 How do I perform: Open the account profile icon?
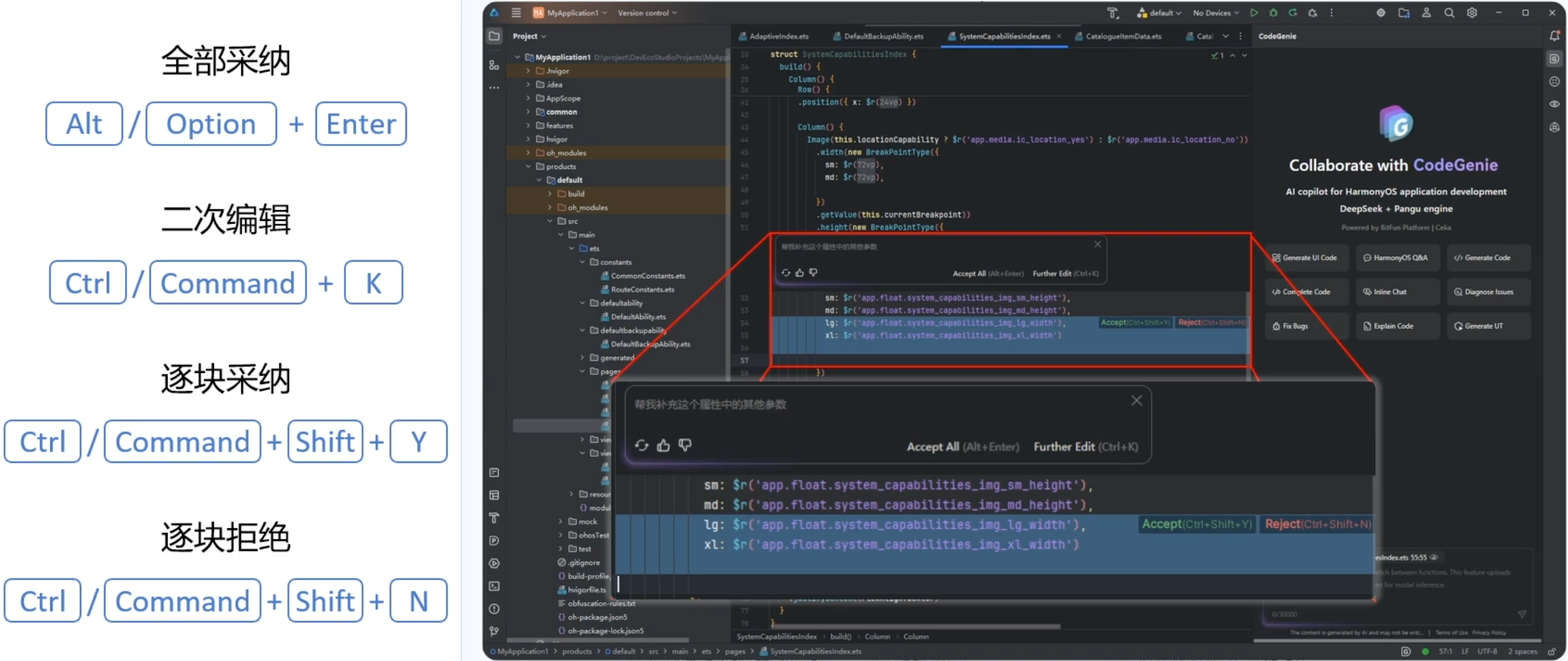[x=1426, y=12]
